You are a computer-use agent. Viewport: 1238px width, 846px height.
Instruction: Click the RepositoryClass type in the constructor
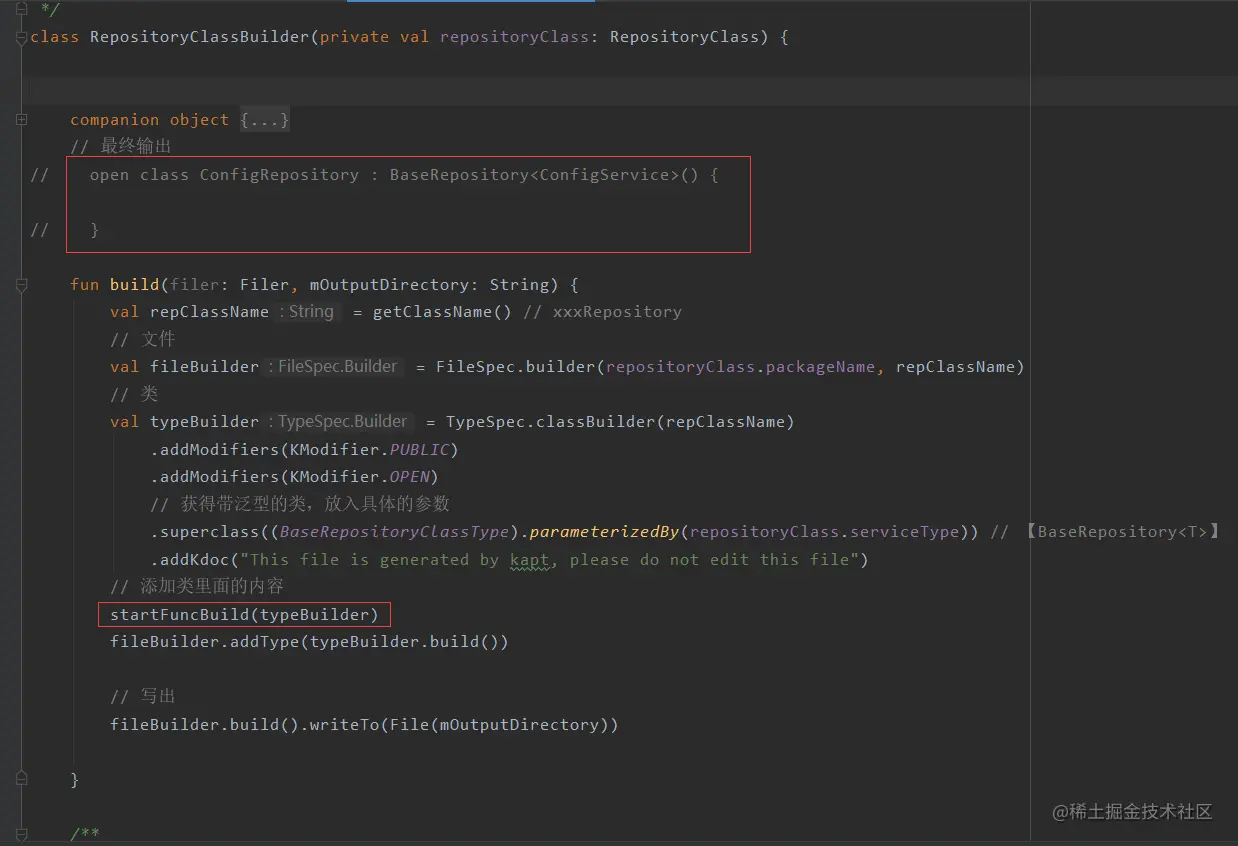coord(684,37)
